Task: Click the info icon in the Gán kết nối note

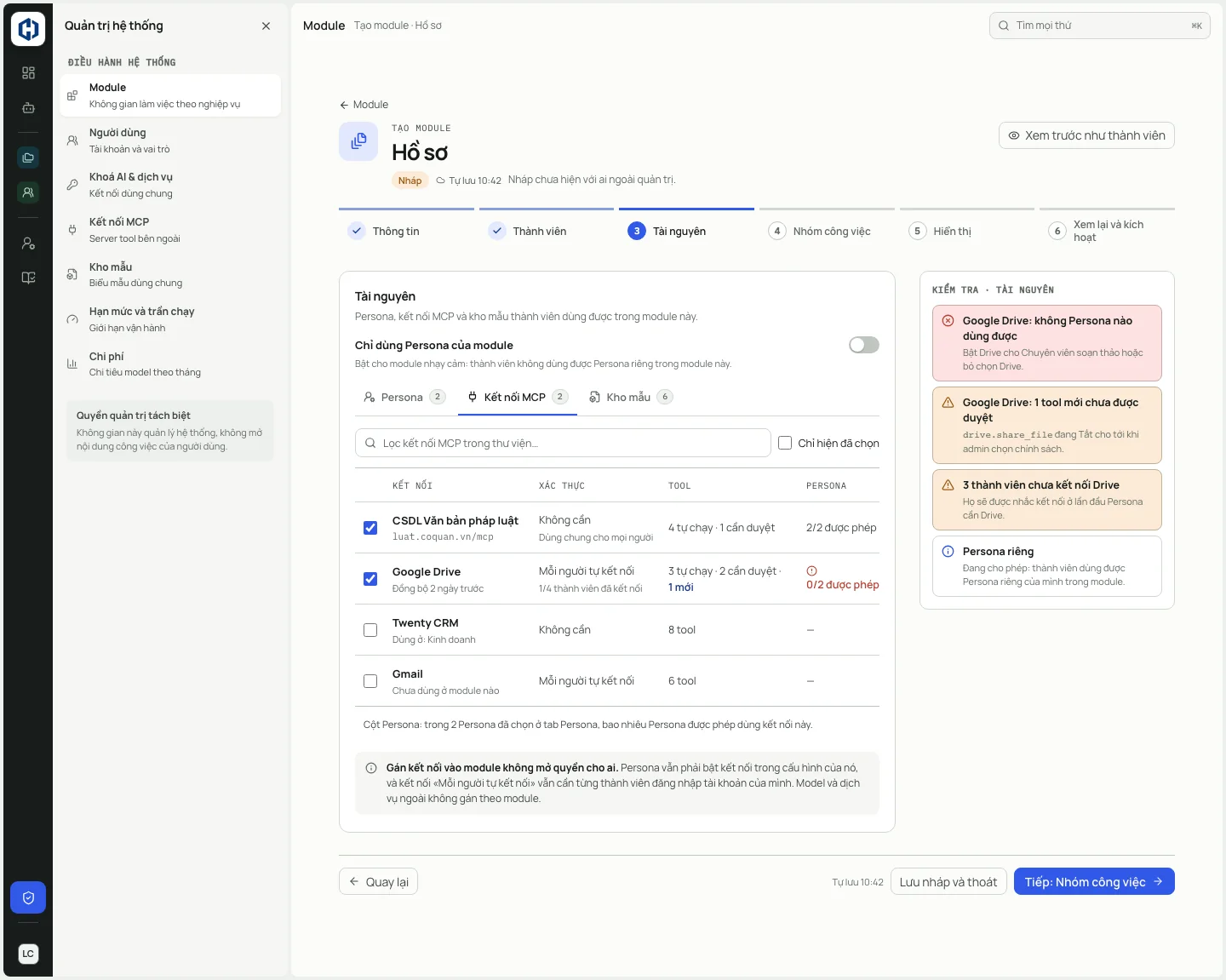Action: [371, 768]
